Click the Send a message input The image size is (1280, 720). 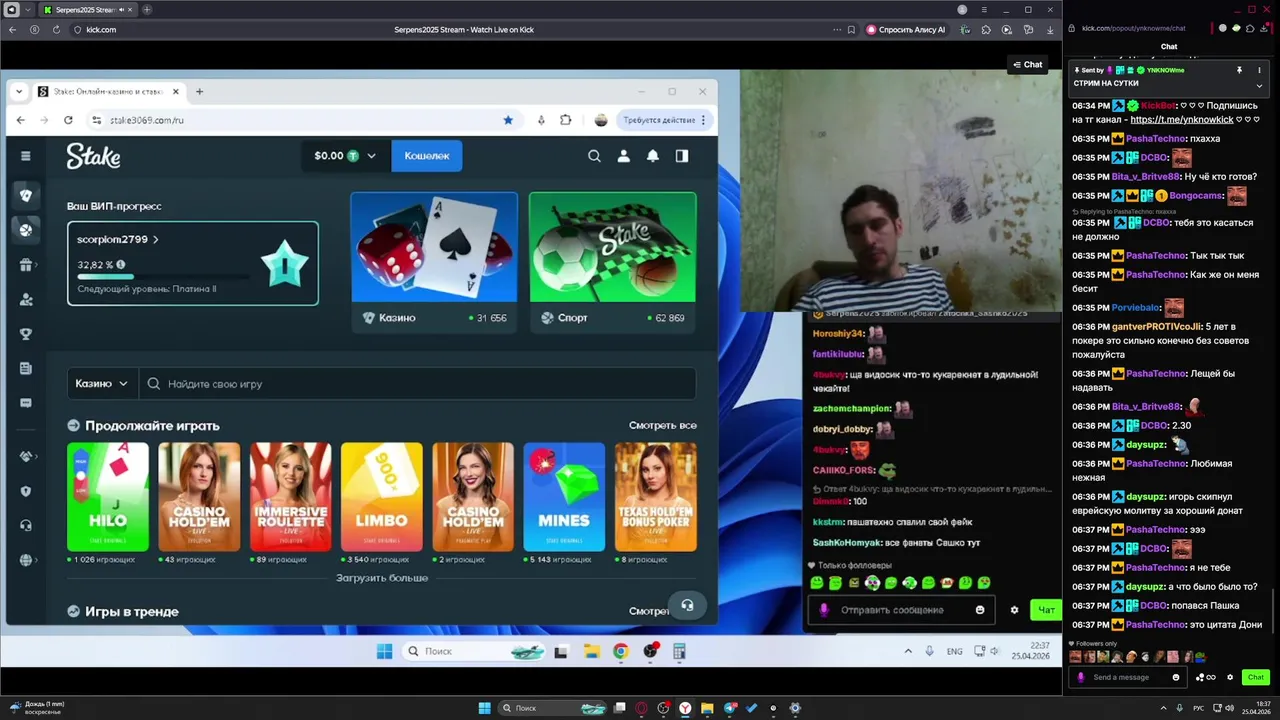pos(1130,677)
